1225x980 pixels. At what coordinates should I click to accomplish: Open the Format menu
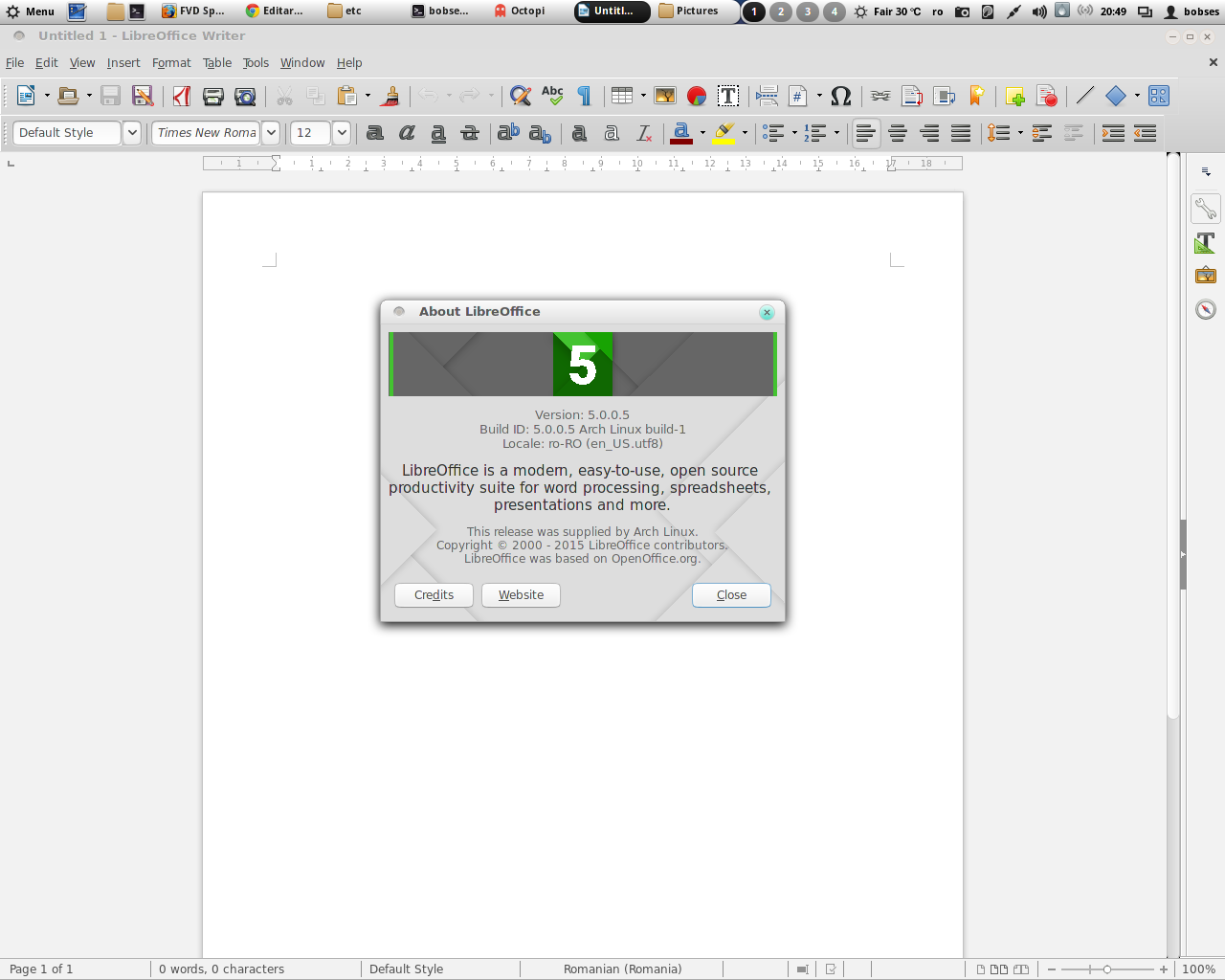coord(171,62)
